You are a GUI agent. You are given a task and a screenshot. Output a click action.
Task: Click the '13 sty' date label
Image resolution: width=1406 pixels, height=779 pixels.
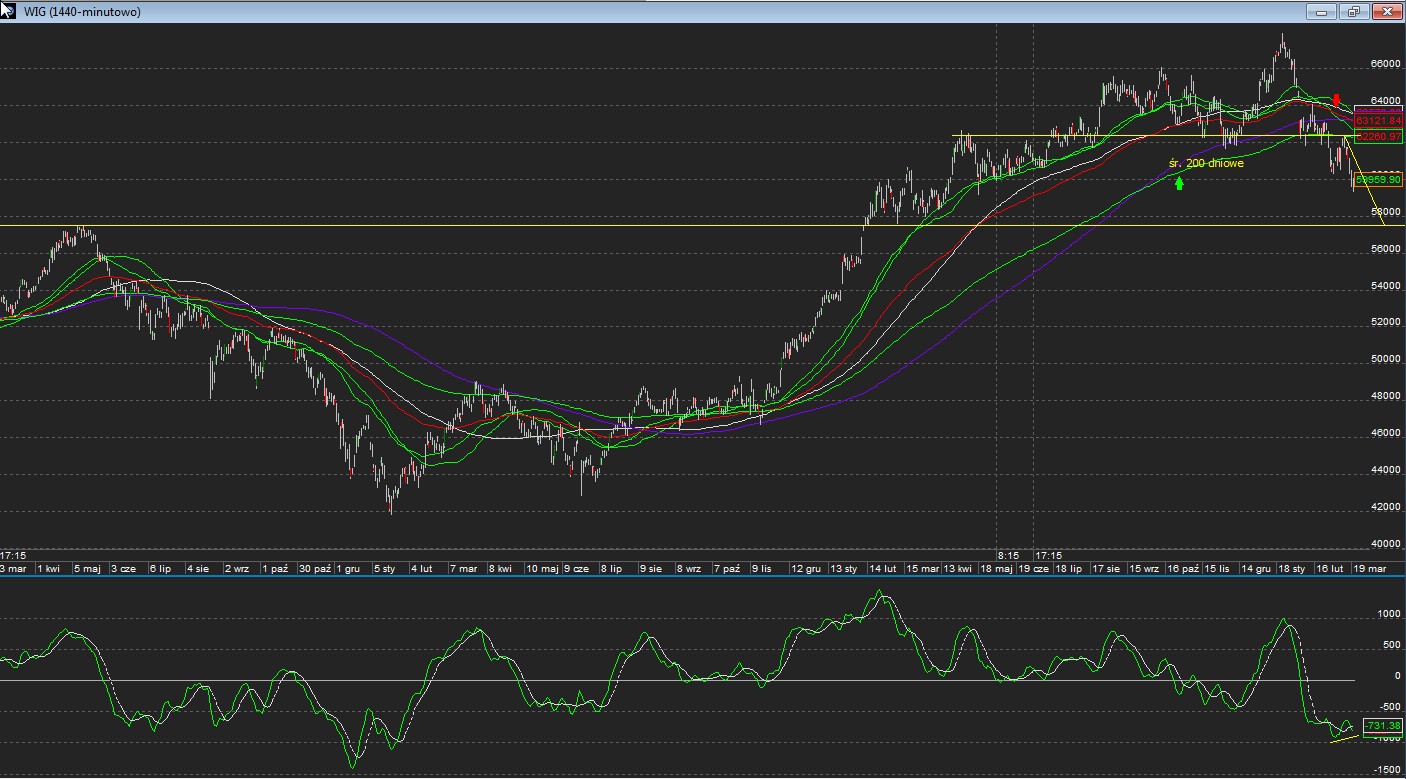[x=842, y=568]
